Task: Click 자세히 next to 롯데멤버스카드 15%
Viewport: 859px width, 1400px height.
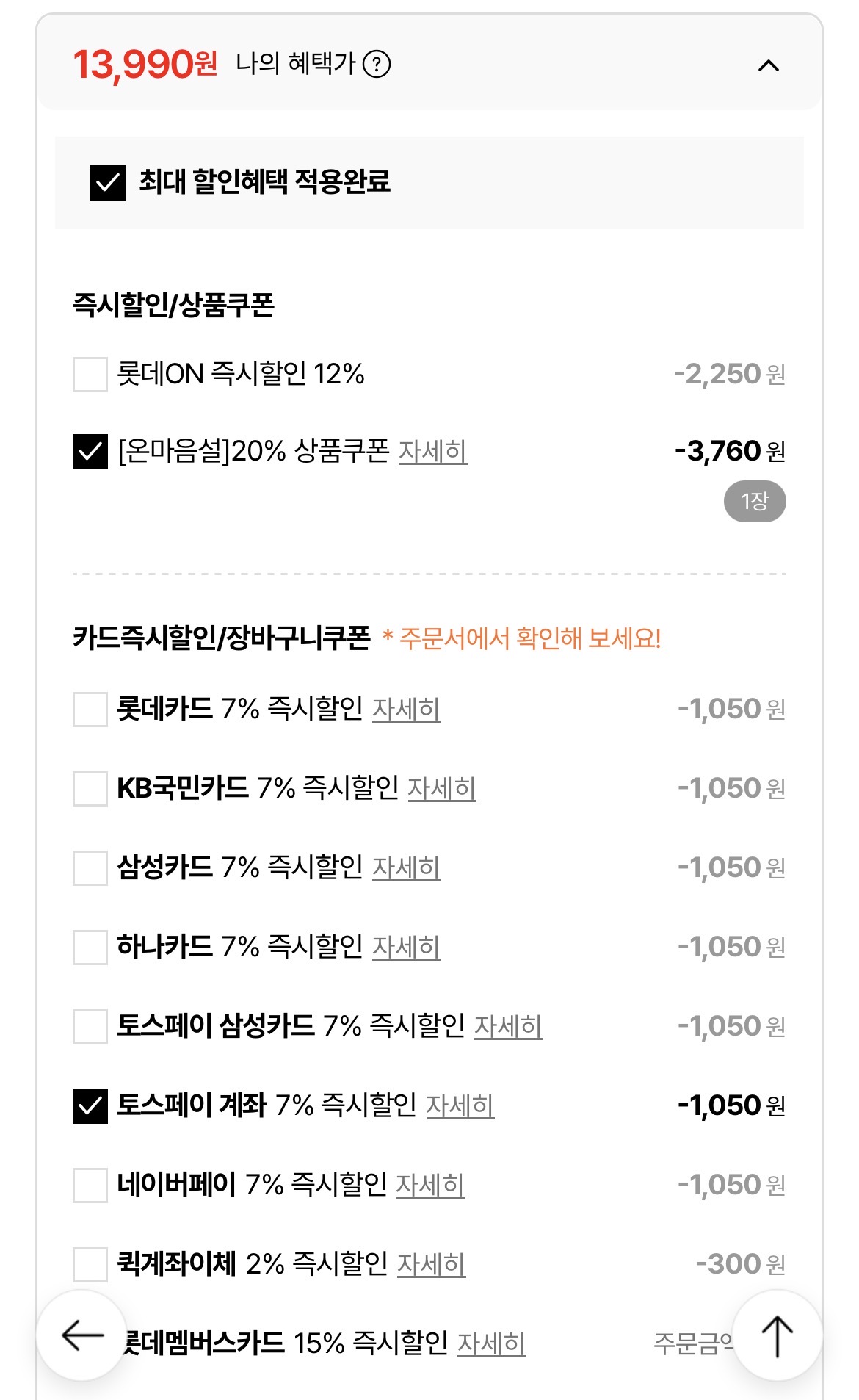Action: tap(491, 1343)
